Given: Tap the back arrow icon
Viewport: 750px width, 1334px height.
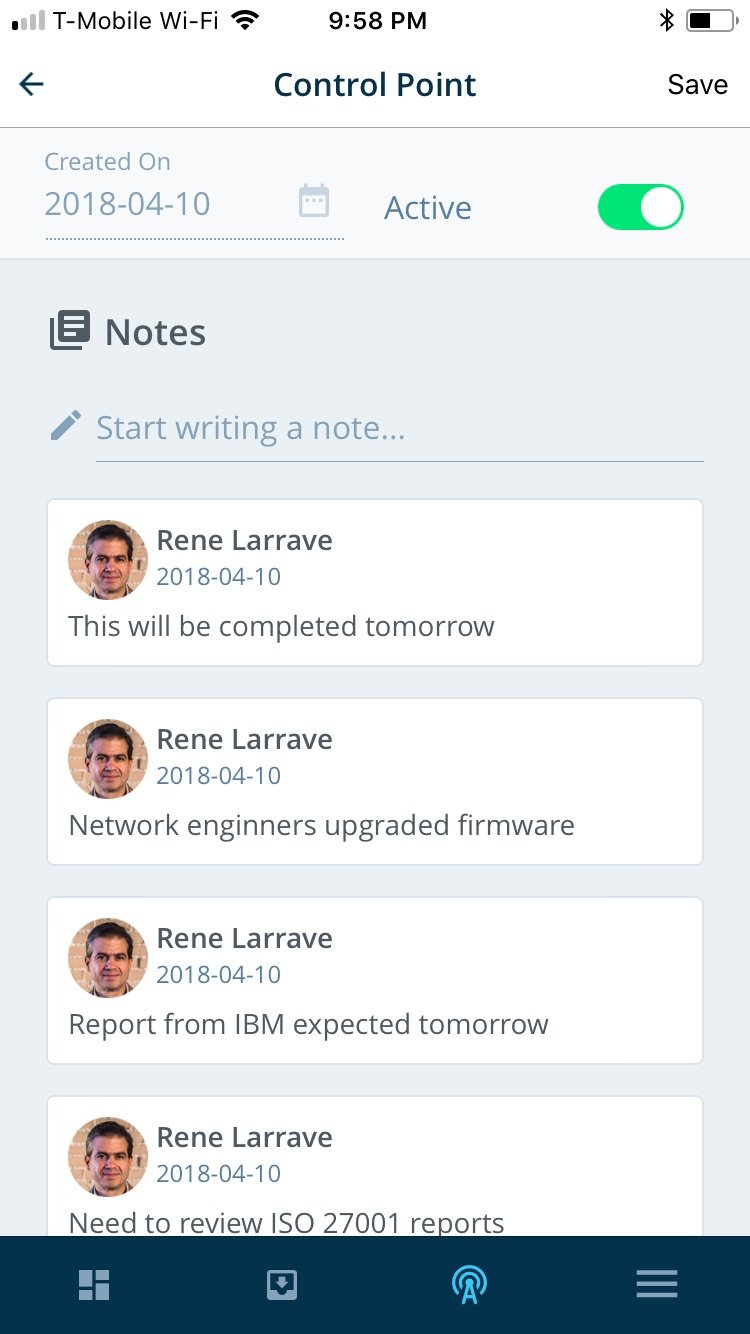Looking at the screenshot, I should tap(32, 85).
